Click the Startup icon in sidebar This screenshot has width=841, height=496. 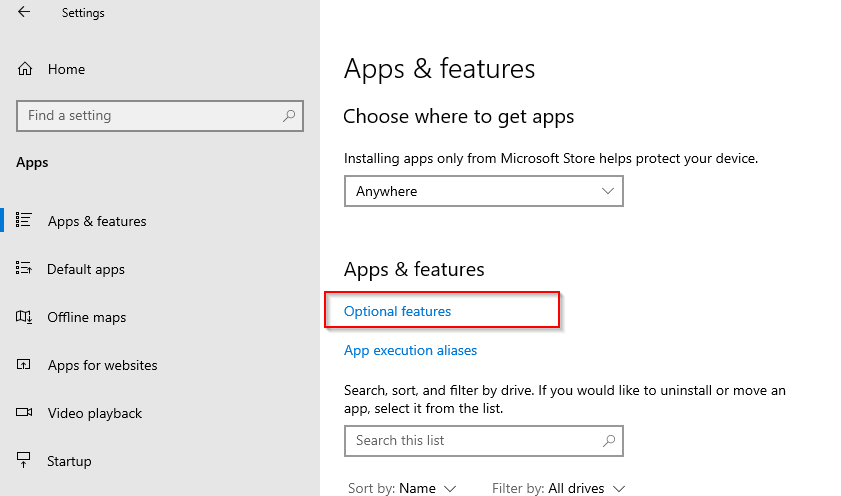24,460
